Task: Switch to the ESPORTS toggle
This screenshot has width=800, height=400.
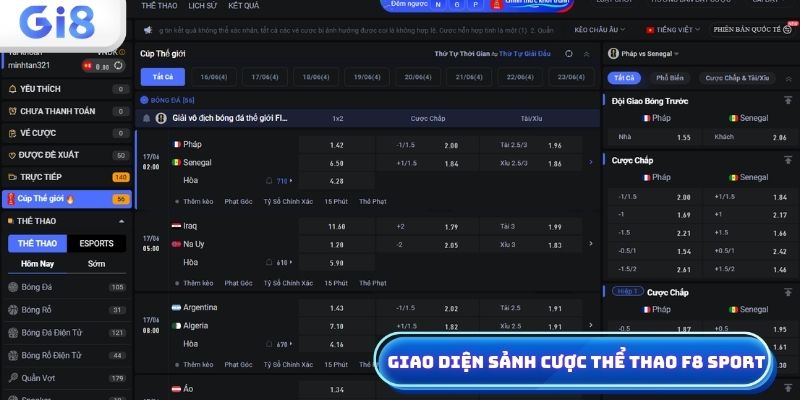Action: (x=96, y=243)
